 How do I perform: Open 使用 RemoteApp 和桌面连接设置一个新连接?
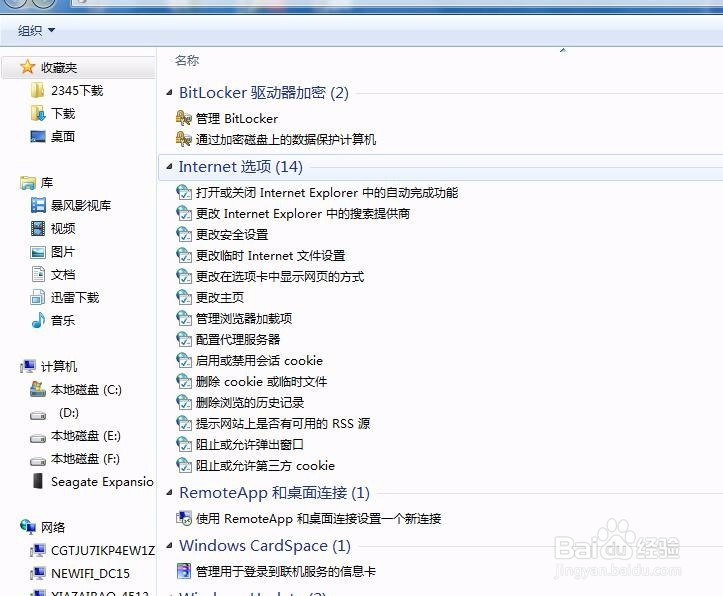(319, 519)
